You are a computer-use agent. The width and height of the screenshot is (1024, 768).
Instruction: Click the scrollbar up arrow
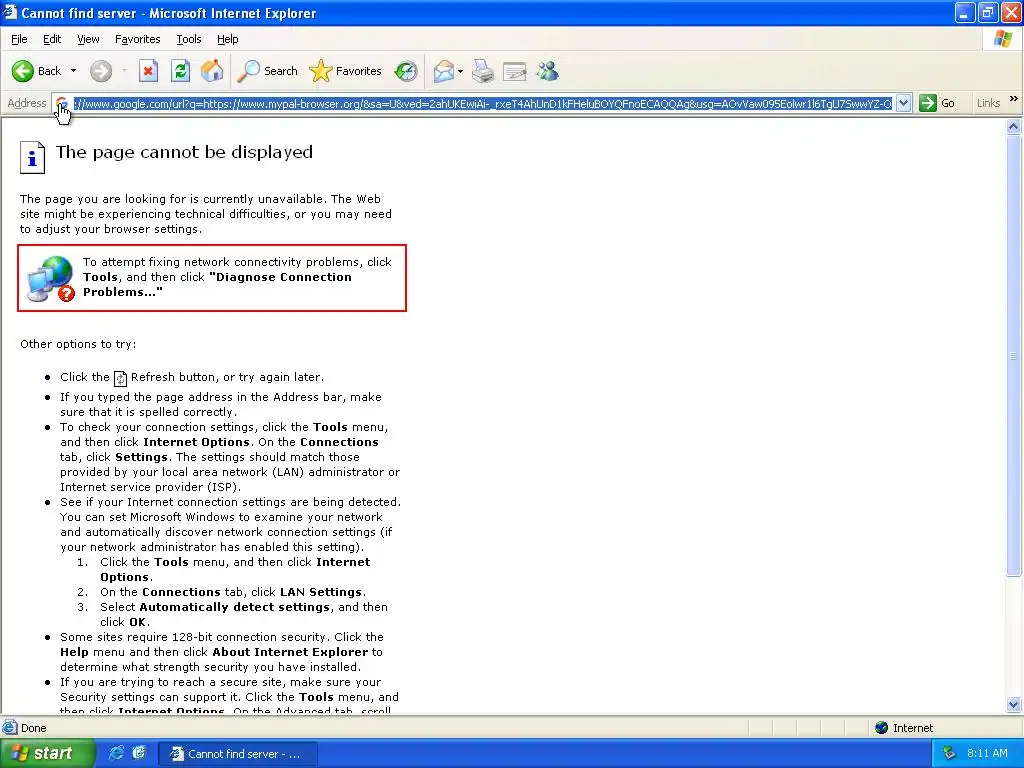click(x=1014, y=127)
